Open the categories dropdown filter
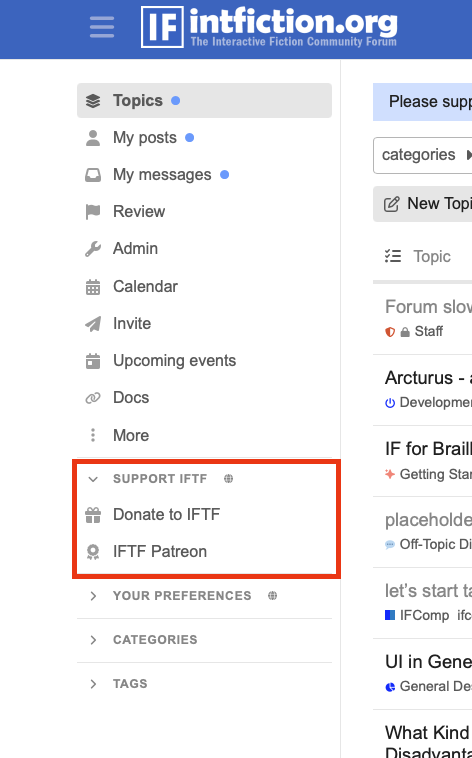Viewport: 472px width, 758px height. click(x=422, y=155)
